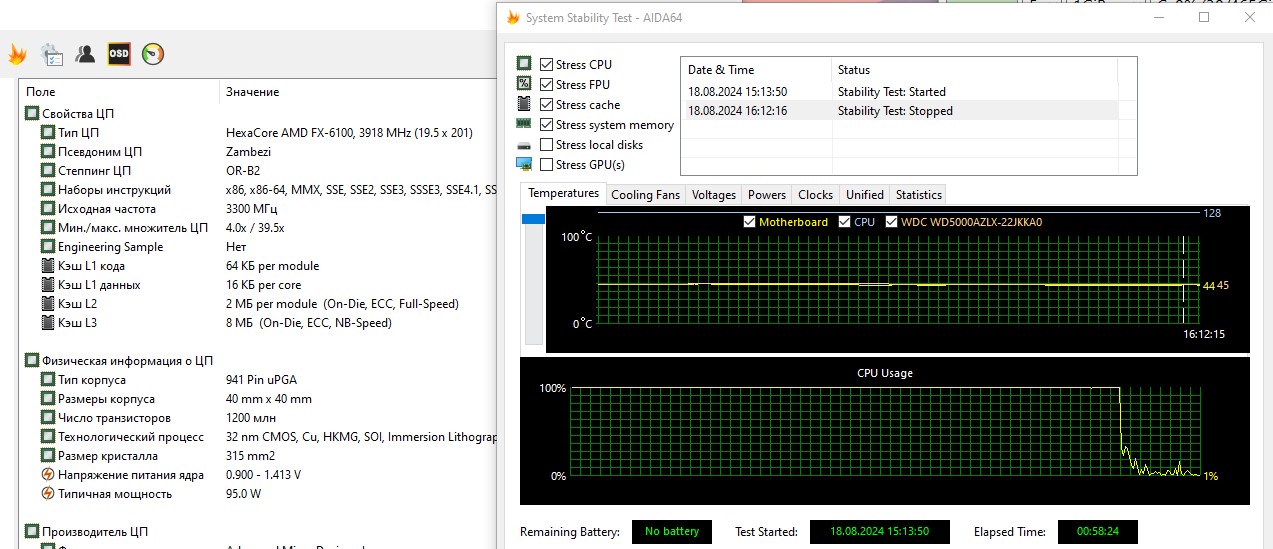Click the icon beside Напряжение питания ядра

[x=48, y=475]
